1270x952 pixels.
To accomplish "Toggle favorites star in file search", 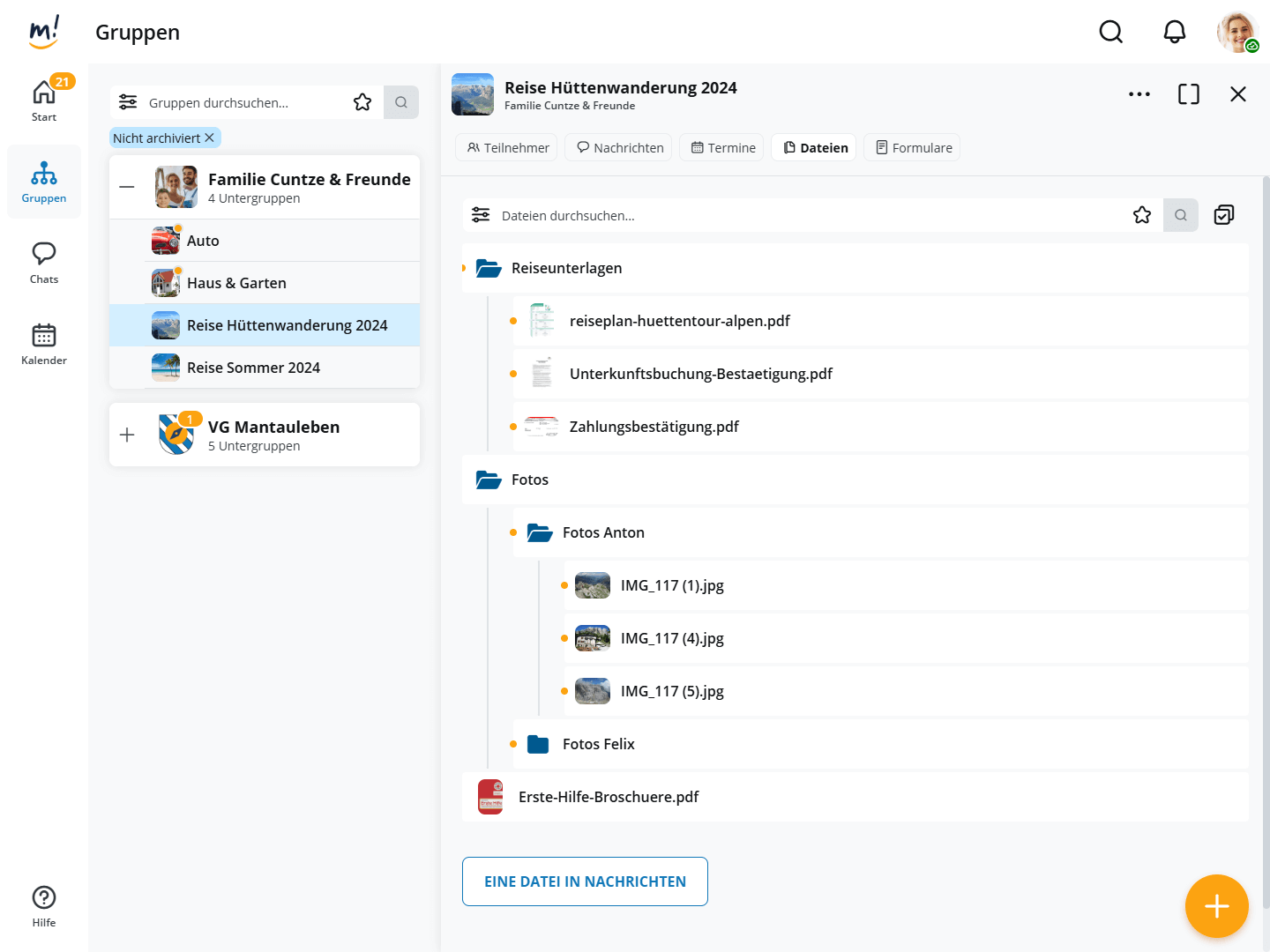I will pos(1141,215).
